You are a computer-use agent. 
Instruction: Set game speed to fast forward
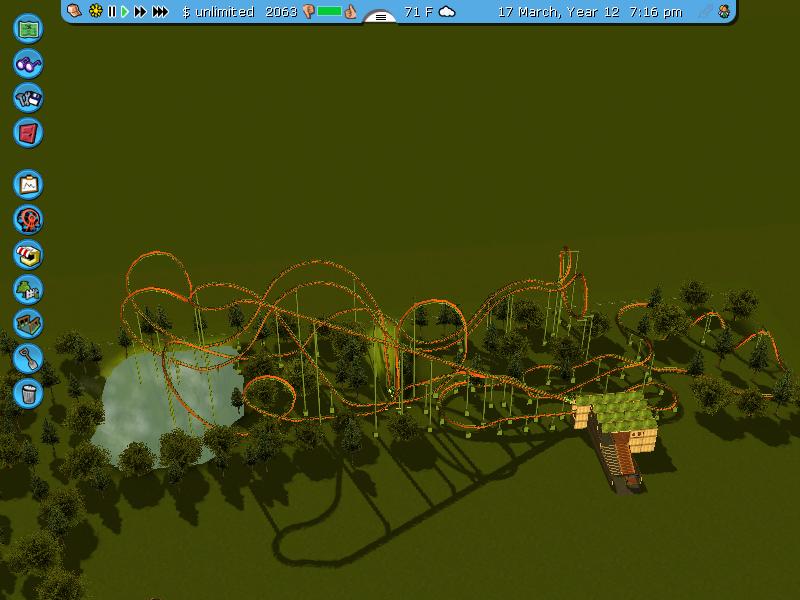point(140,11)
